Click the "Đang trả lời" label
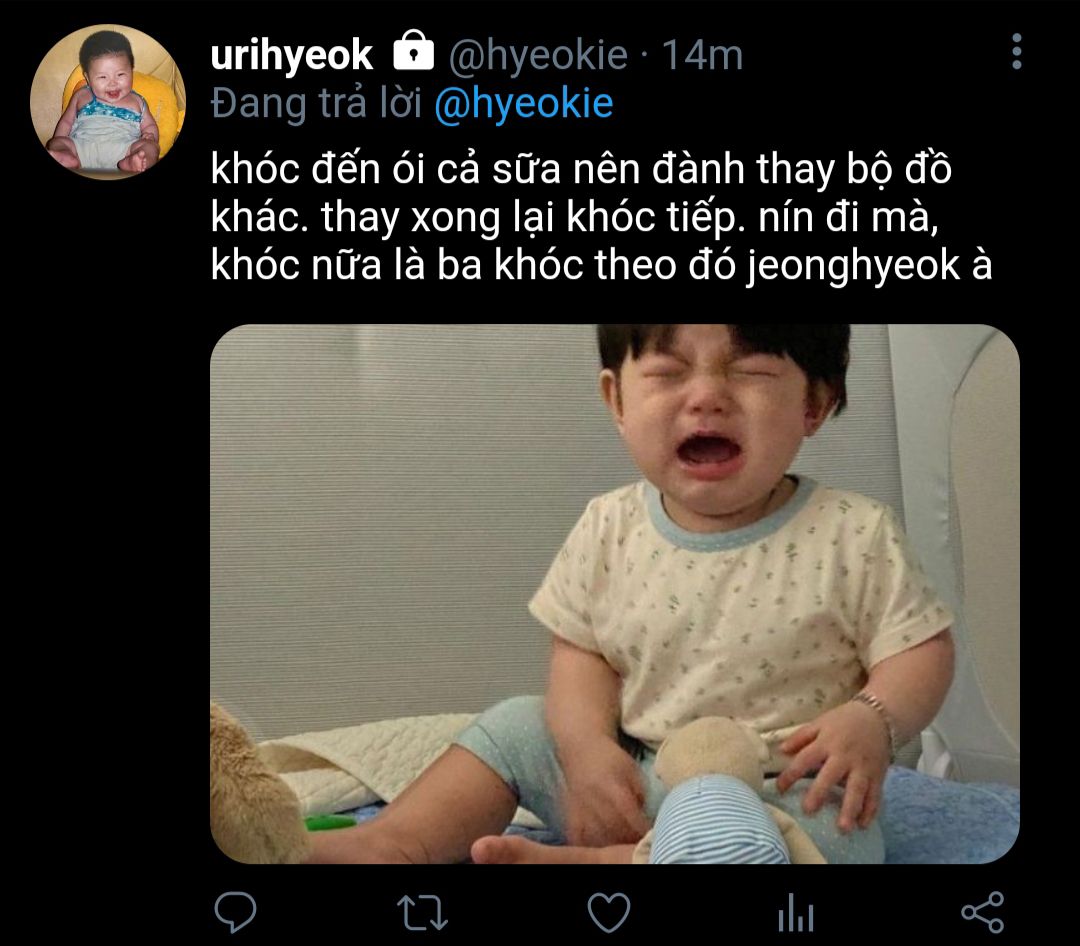 click(316, 104)
